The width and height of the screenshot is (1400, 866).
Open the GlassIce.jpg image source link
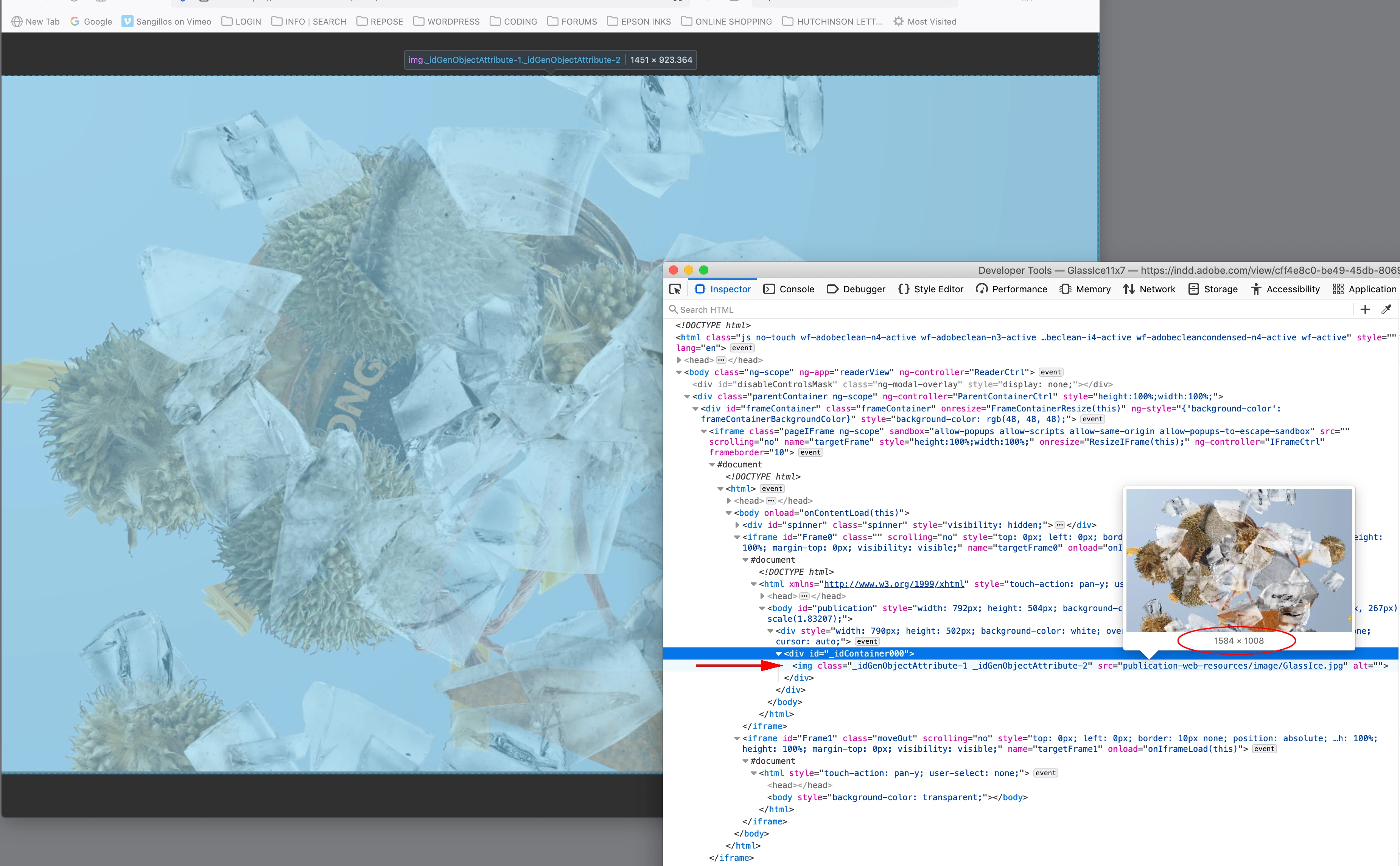(x=1232, y=666)
